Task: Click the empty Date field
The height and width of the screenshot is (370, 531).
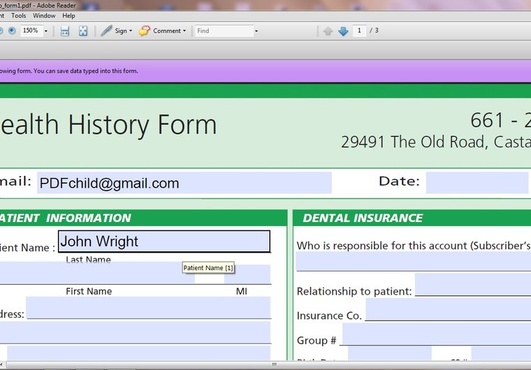Action: [477, 183]
